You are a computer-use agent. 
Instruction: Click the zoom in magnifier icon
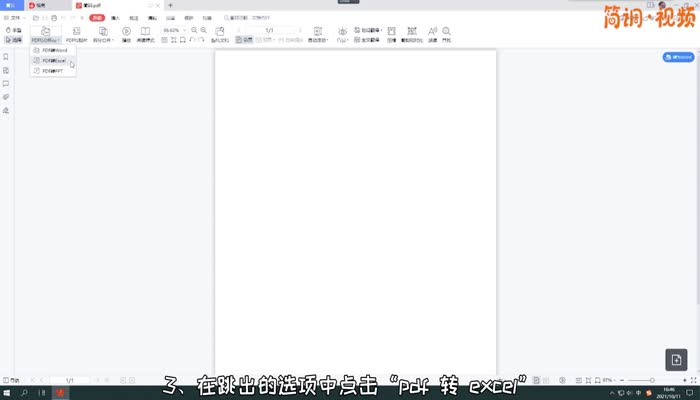click(204, 30)
